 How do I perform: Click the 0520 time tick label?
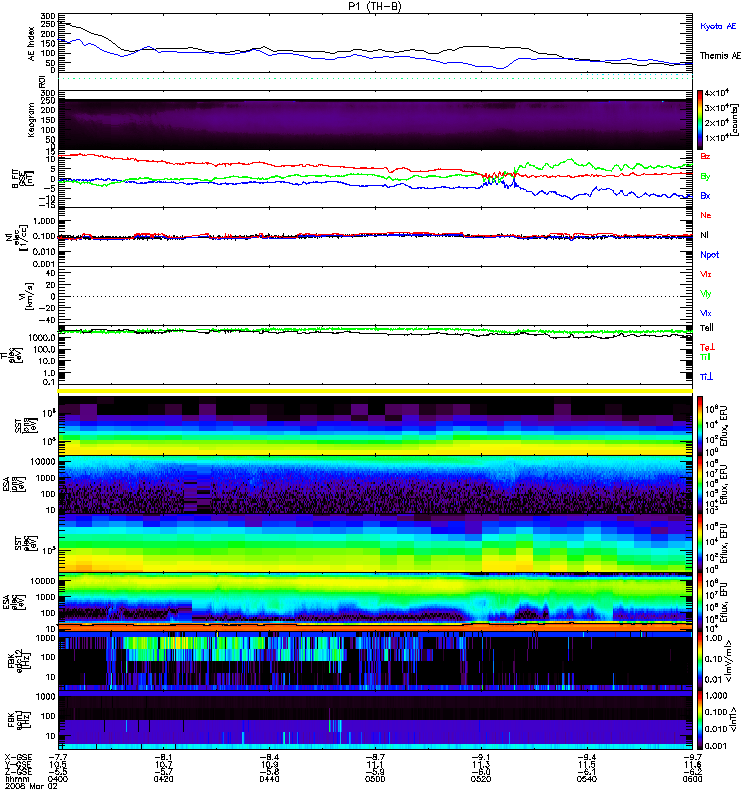tap(481, 779)
